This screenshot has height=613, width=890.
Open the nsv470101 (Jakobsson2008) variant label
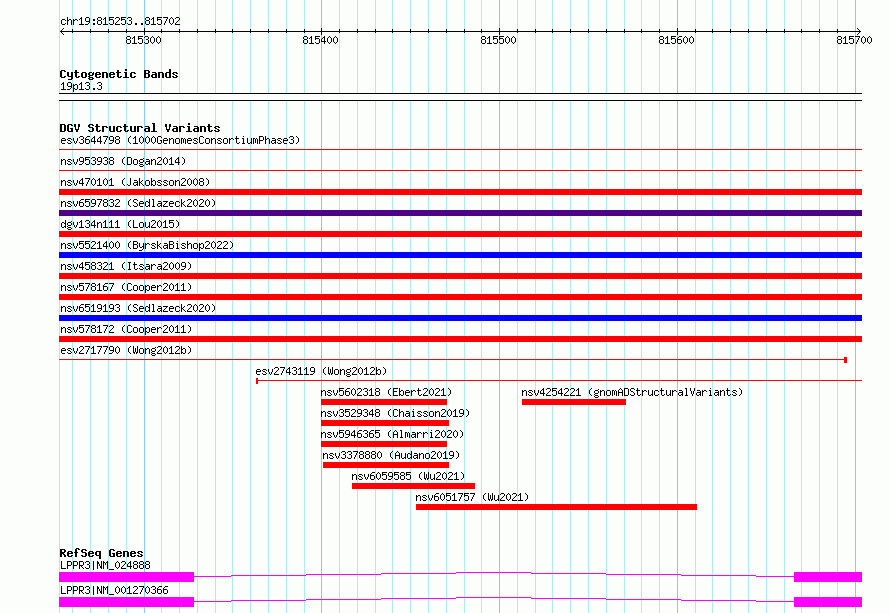(135, 182)
